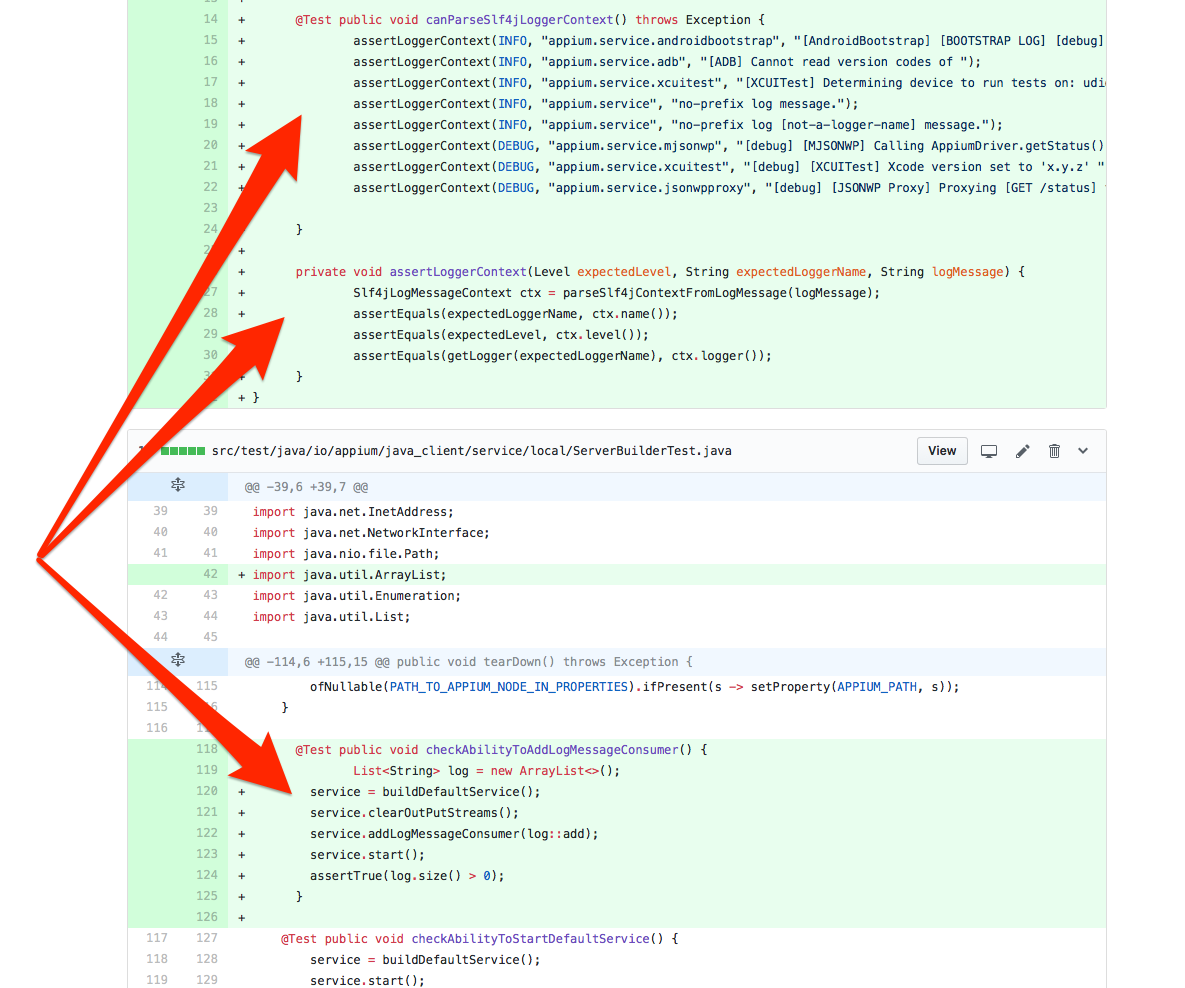Select line number 118 of checkAbilityToAddLogMessageConsumer
Screen dimensions: 1185x988
(206, 749)
